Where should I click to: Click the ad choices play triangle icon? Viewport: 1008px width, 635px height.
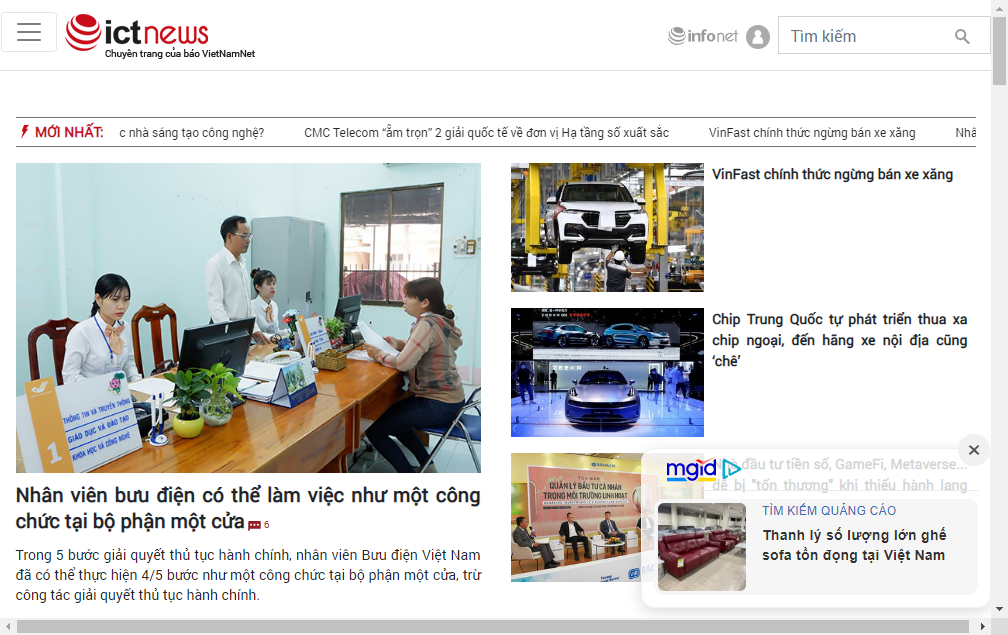[x=731, y=469]
